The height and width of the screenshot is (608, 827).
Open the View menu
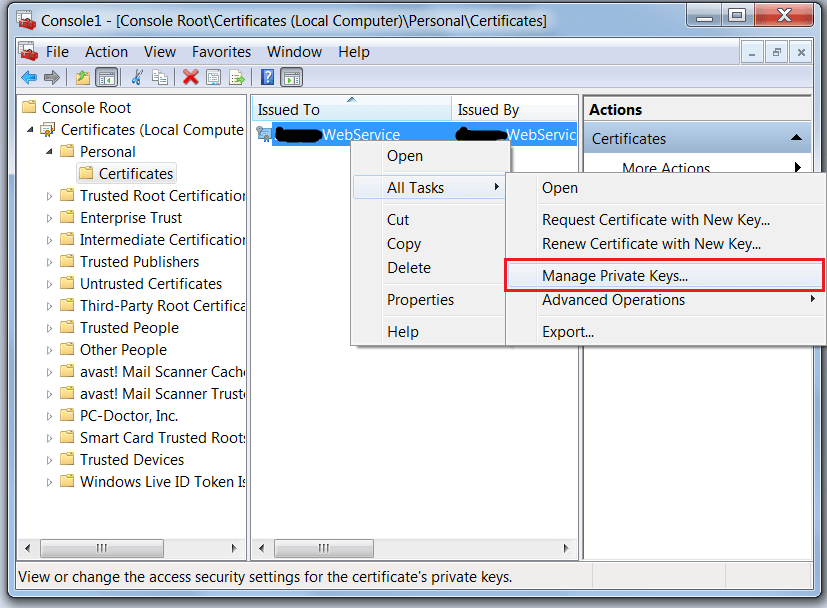[x=160, y=52]
